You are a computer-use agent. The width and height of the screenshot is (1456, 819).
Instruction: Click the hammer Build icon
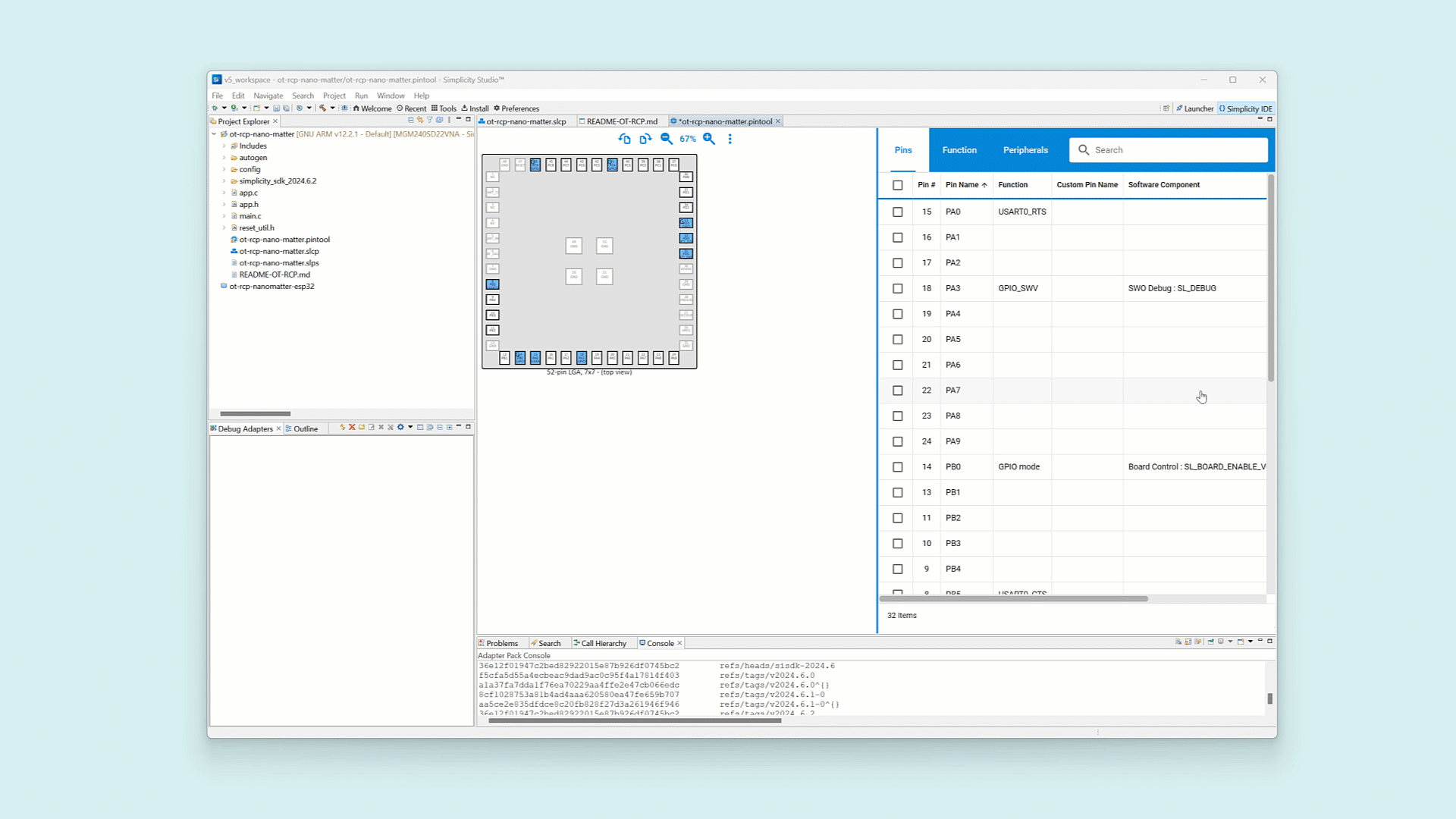point(323,108)
